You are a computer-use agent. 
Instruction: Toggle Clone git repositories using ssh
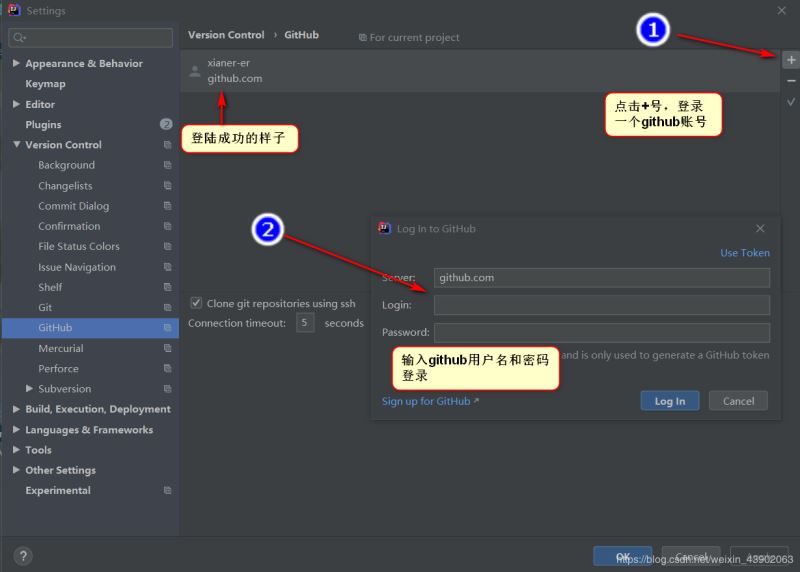(197, 303)
